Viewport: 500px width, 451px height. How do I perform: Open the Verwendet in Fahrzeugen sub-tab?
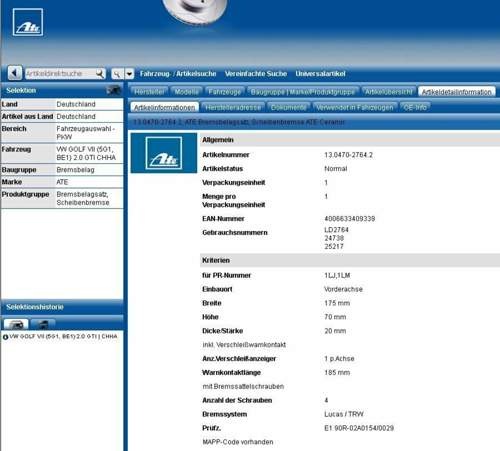click(x=355, y=107)
